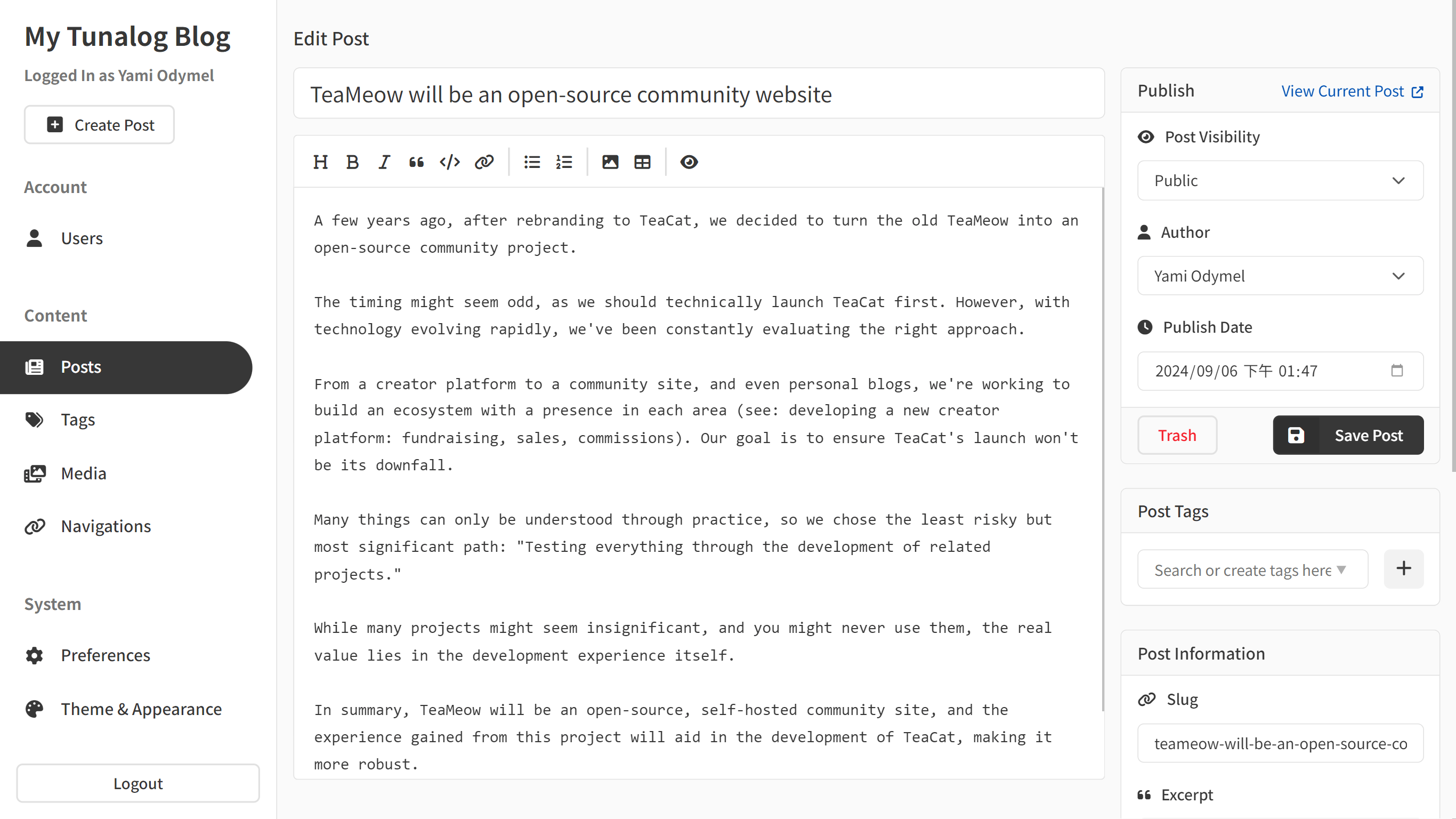Apply italic formatting to text
Screen dimensions: 1456x819
(x=384, y=162)
